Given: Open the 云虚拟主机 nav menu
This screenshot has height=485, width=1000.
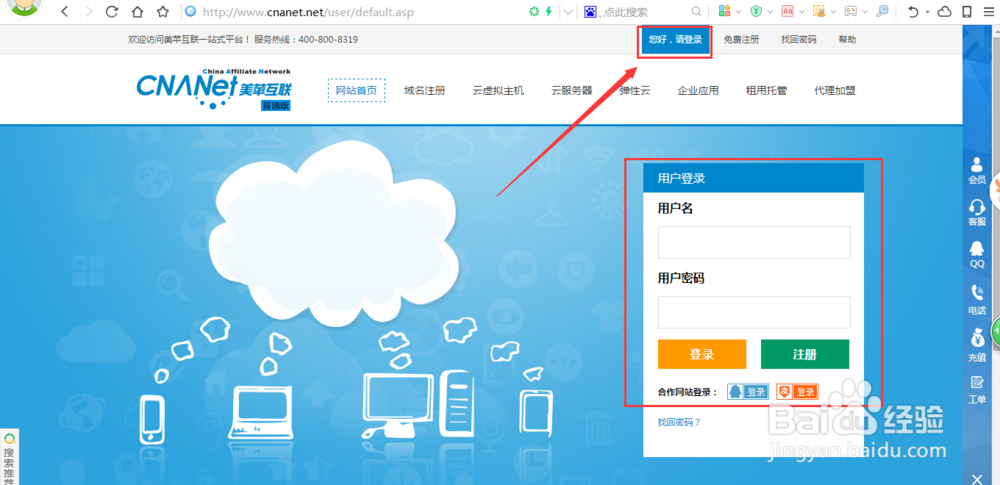Looking at the screenshot, I should click(x=498, y=91).
